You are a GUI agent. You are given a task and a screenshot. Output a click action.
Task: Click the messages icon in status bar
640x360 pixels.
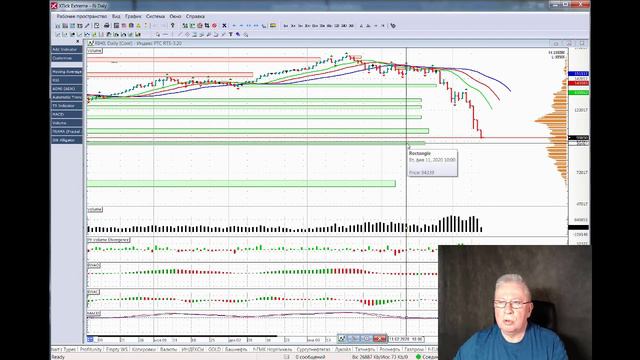point(287,357)
